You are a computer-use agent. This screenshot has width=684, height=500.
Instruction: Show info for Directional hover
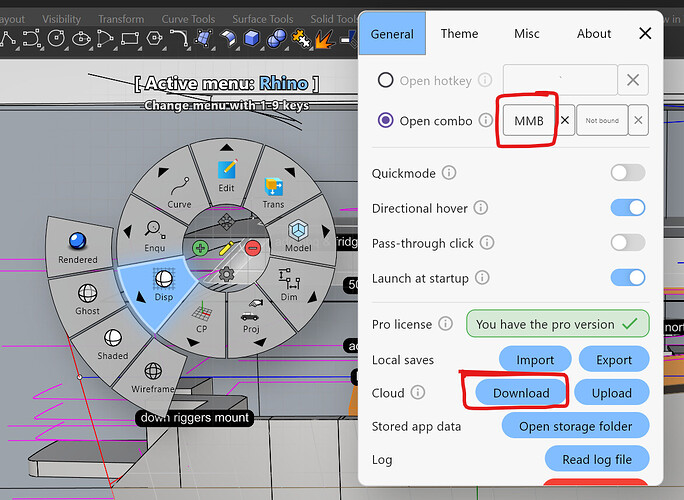point(481,208)
